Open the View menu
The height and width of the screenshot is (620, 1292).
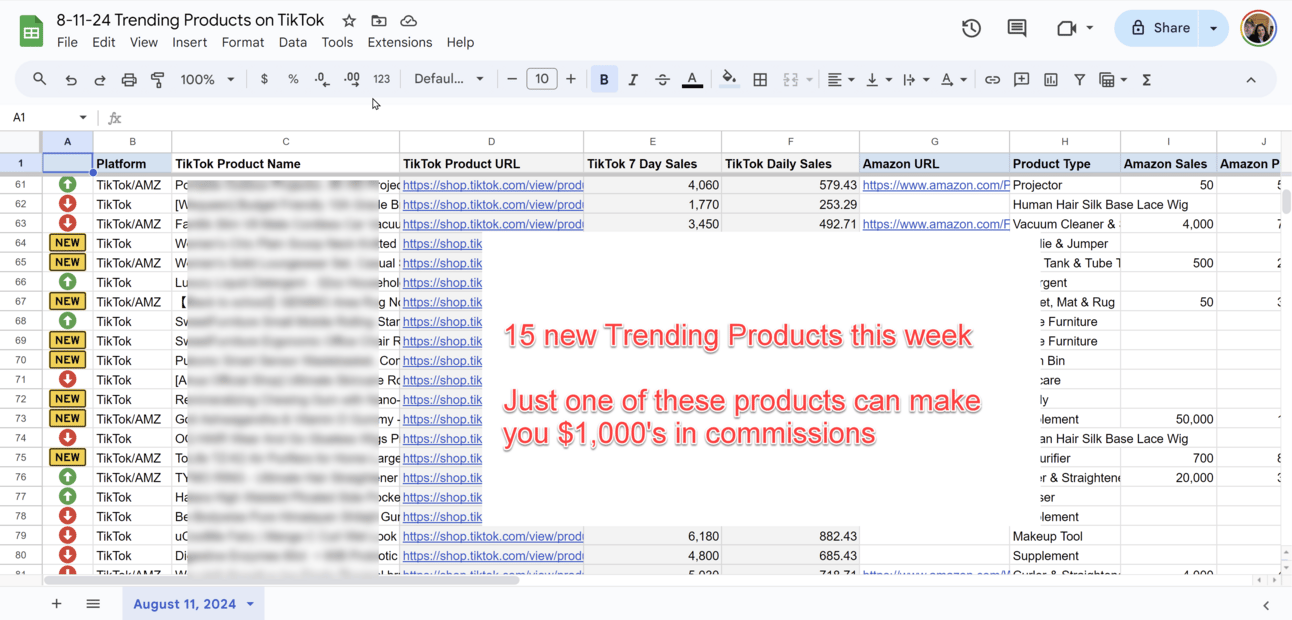tap(144, 42)
